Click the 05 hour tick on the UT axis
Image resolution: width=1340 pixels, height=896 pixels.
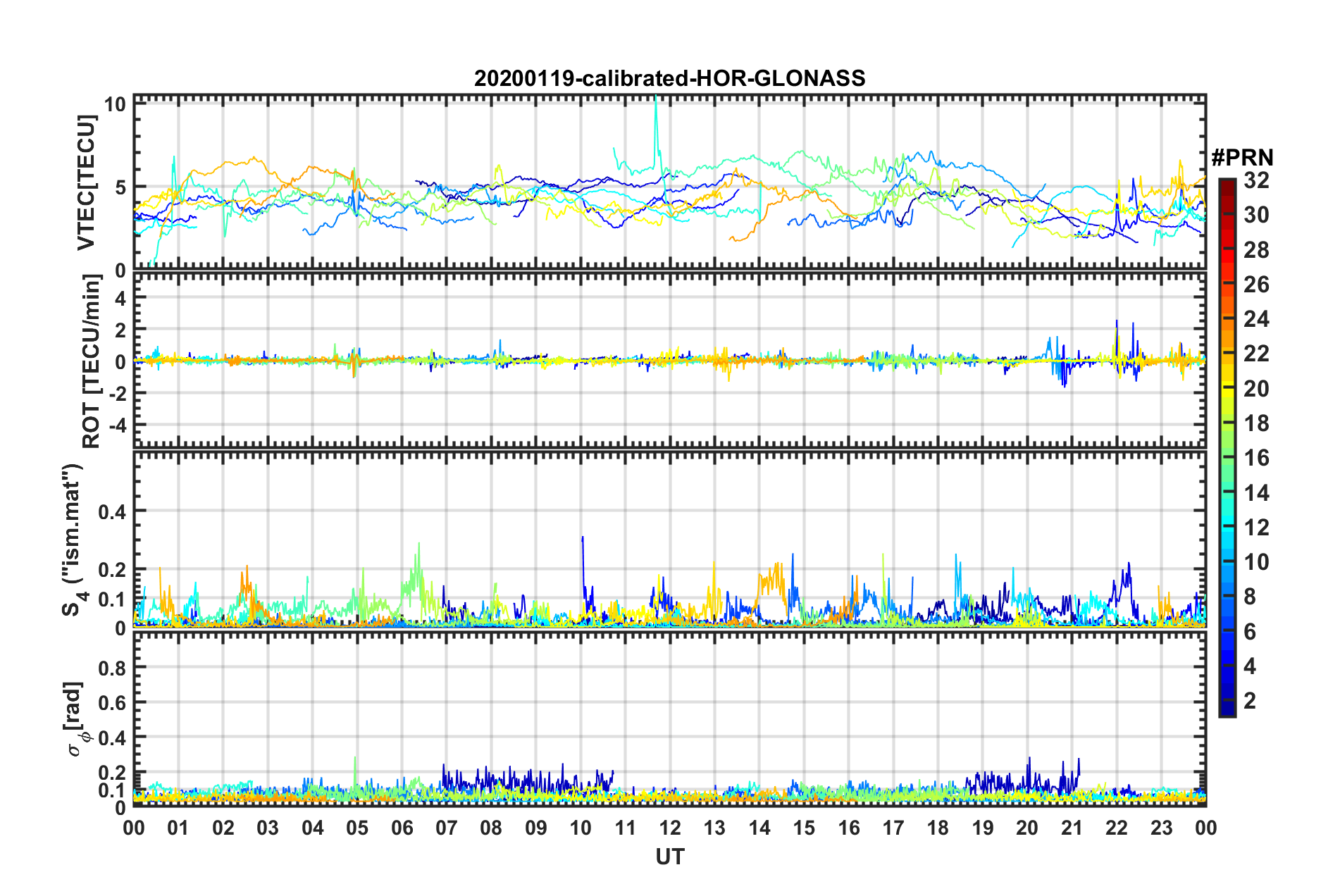click(357, 828)
